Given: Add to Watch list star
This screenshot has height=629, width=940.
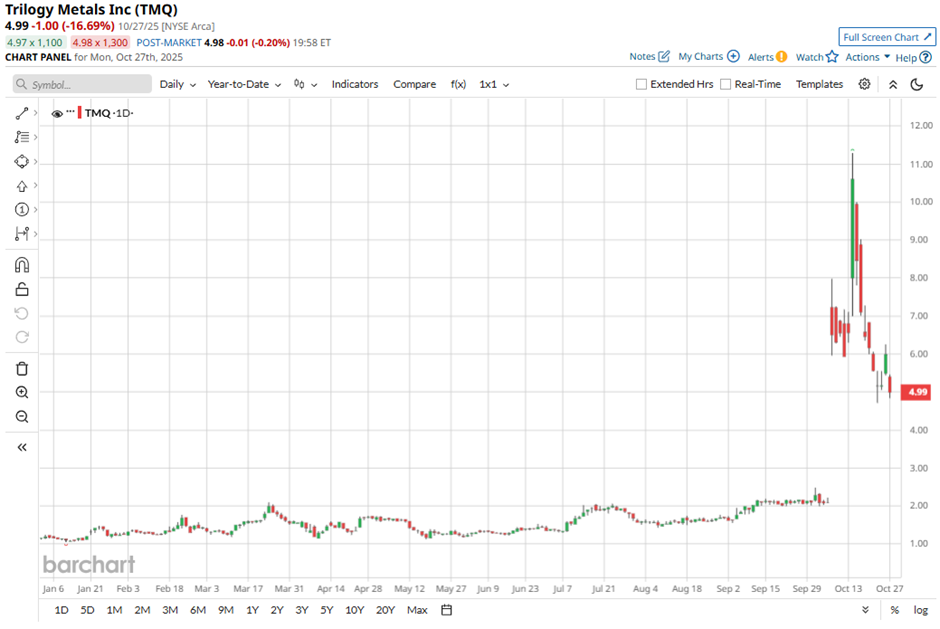Looking at the screenshot, I should 831,56.
